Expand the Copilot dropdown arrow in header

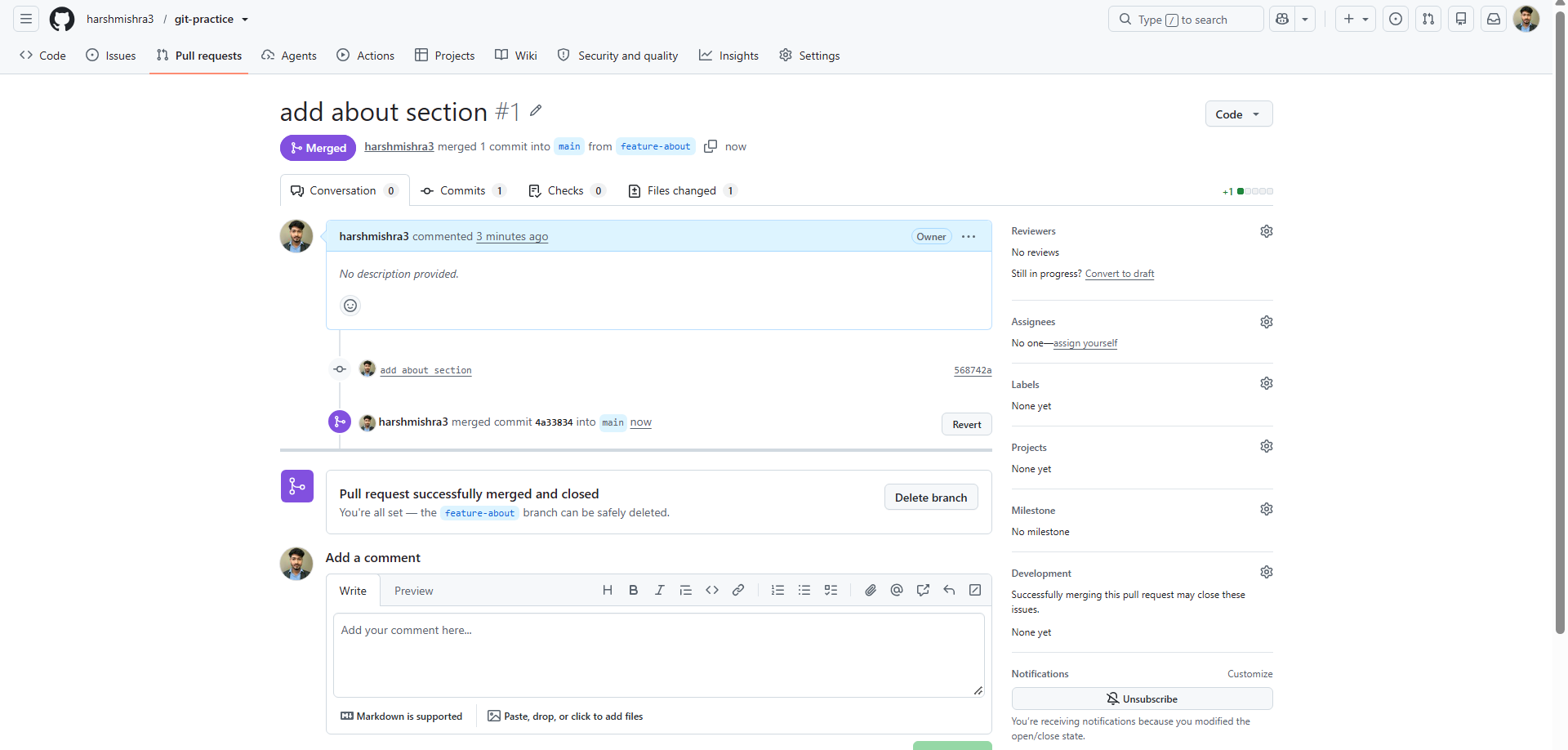(x=1305, y=19)
